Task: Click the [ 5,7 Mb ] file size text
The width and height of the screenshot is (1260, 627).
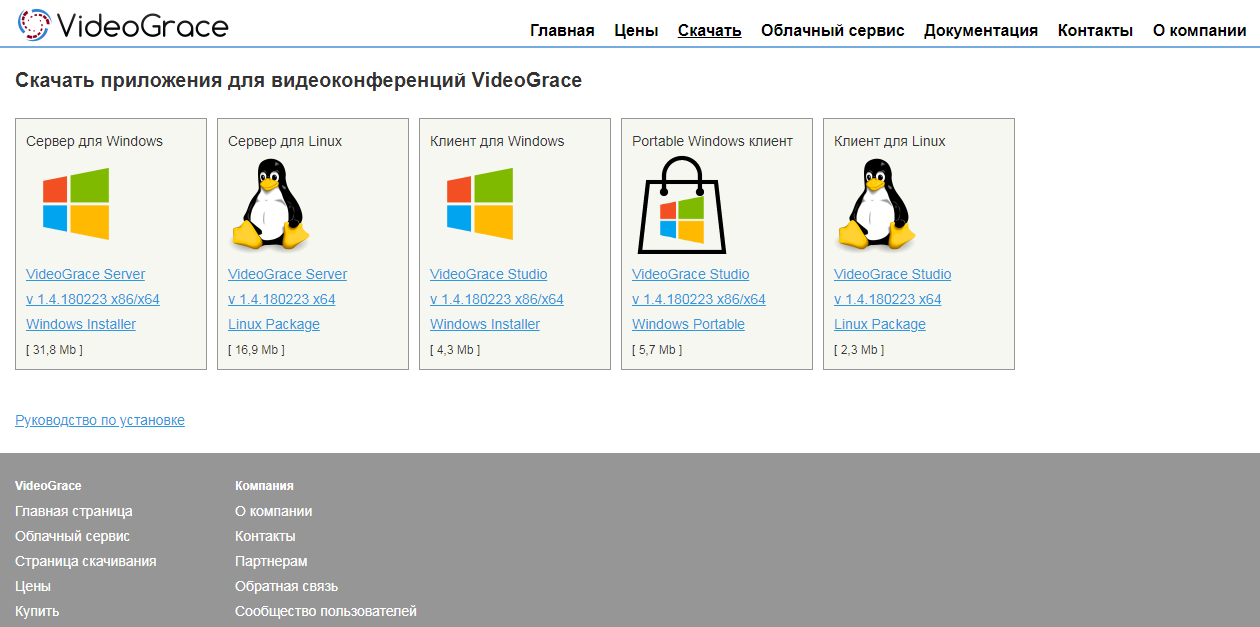Action: tap(657, 350)
